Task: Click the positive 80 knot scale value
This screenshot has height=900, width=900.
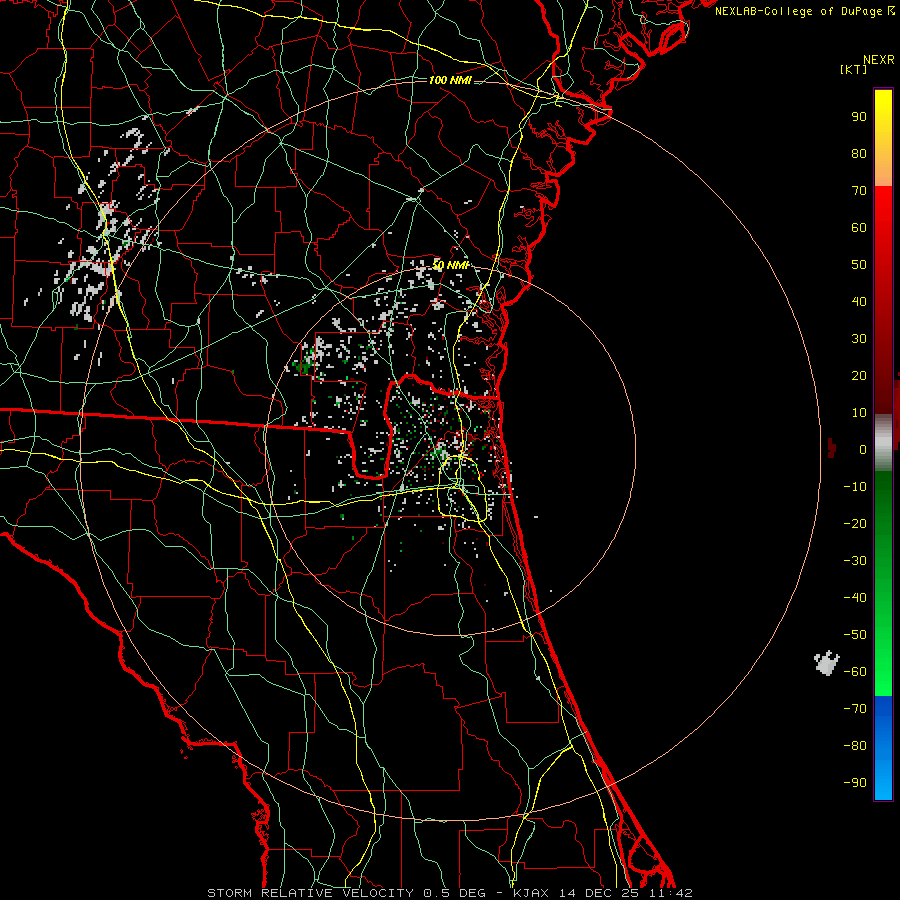Action: point(859,154)
